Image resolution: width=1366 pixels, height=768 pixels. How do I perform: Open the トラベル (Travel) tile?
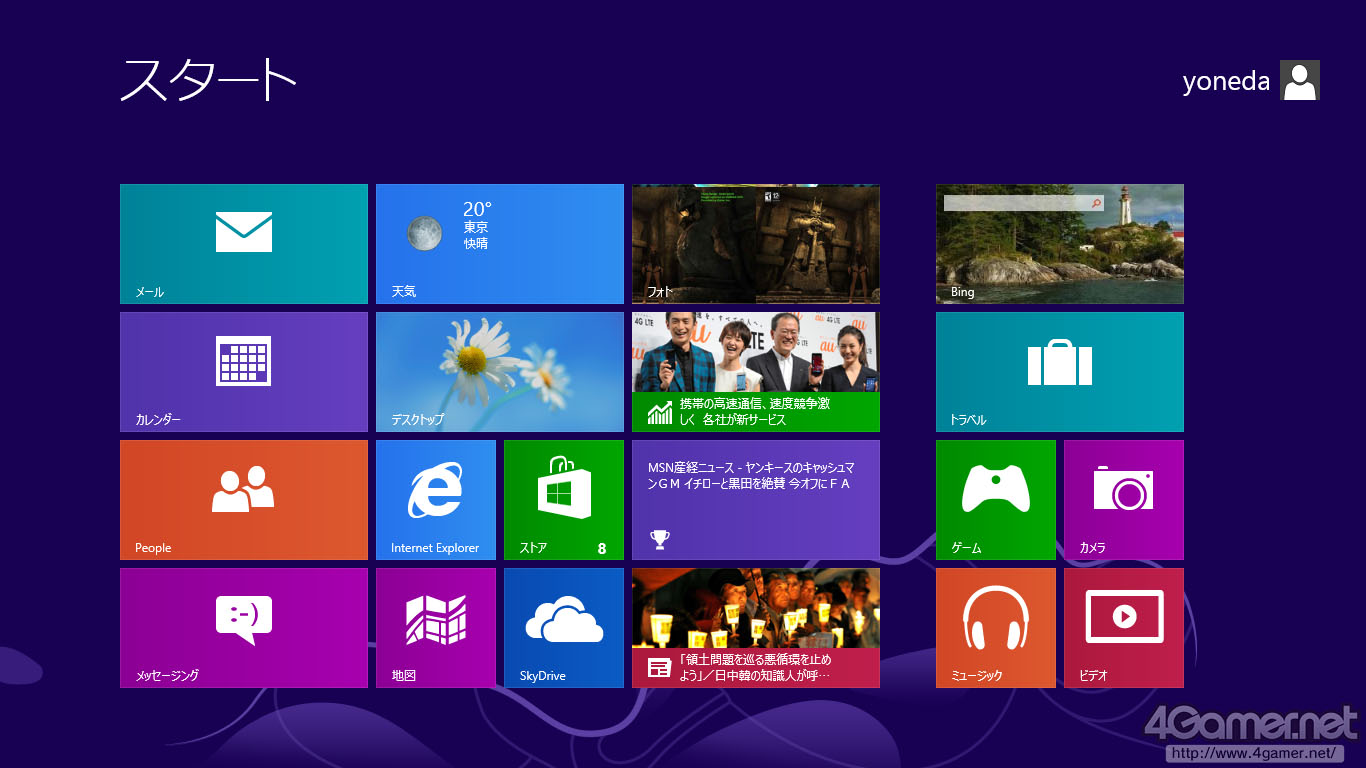click(x=1060, y=372)
